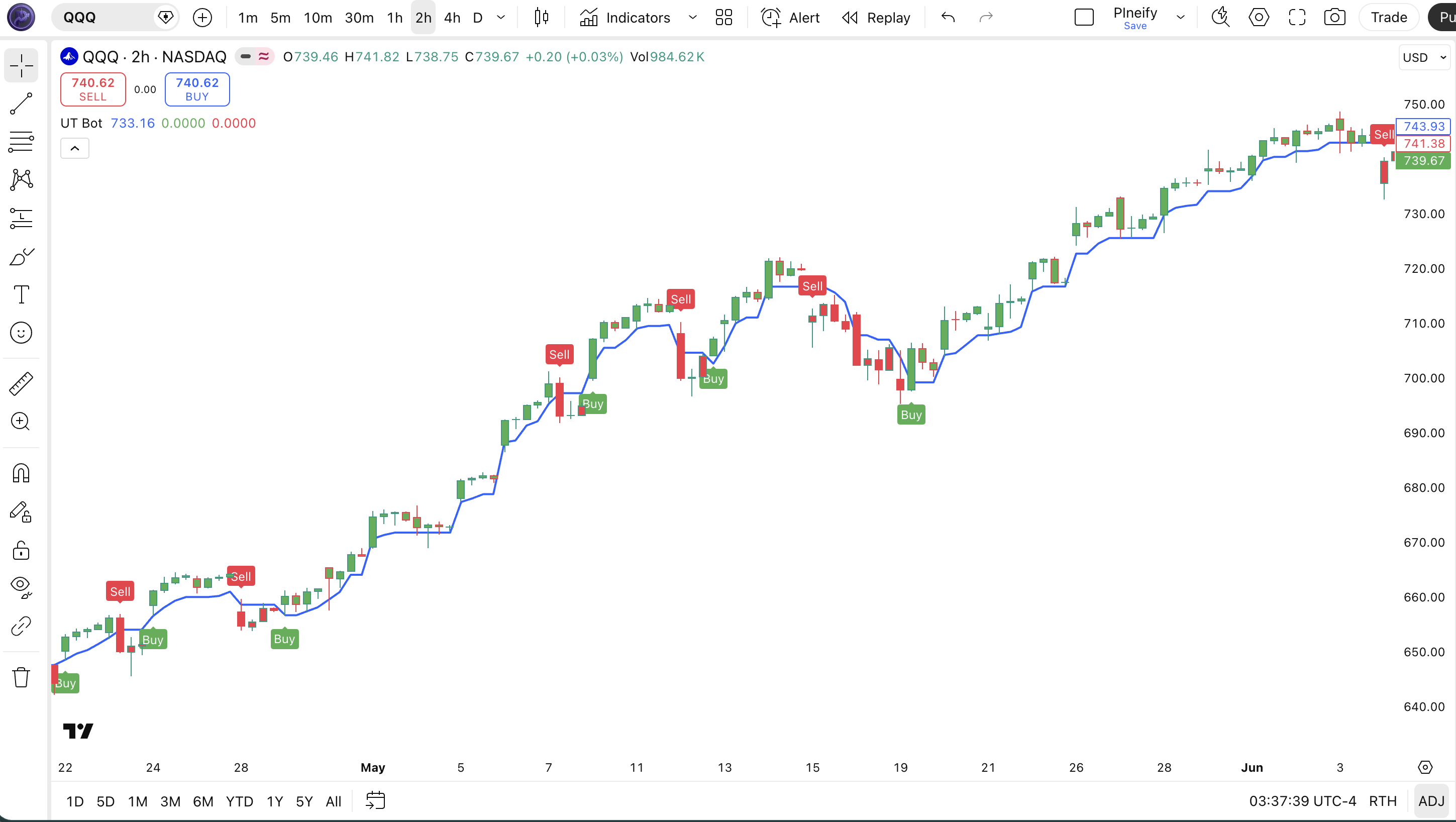Open the quick search lightning icon

coord(1220,18)
